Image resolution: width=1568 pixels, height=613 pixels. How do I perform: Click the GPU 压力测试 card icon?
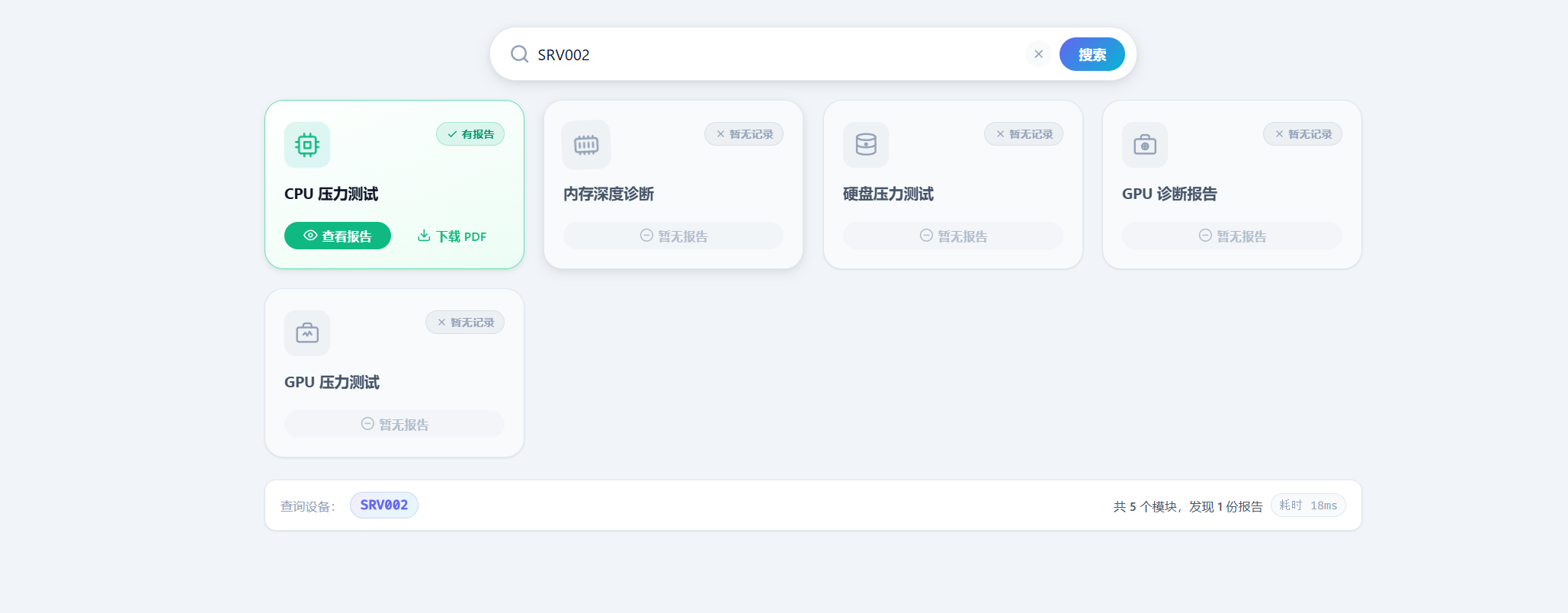coord(307,333)
